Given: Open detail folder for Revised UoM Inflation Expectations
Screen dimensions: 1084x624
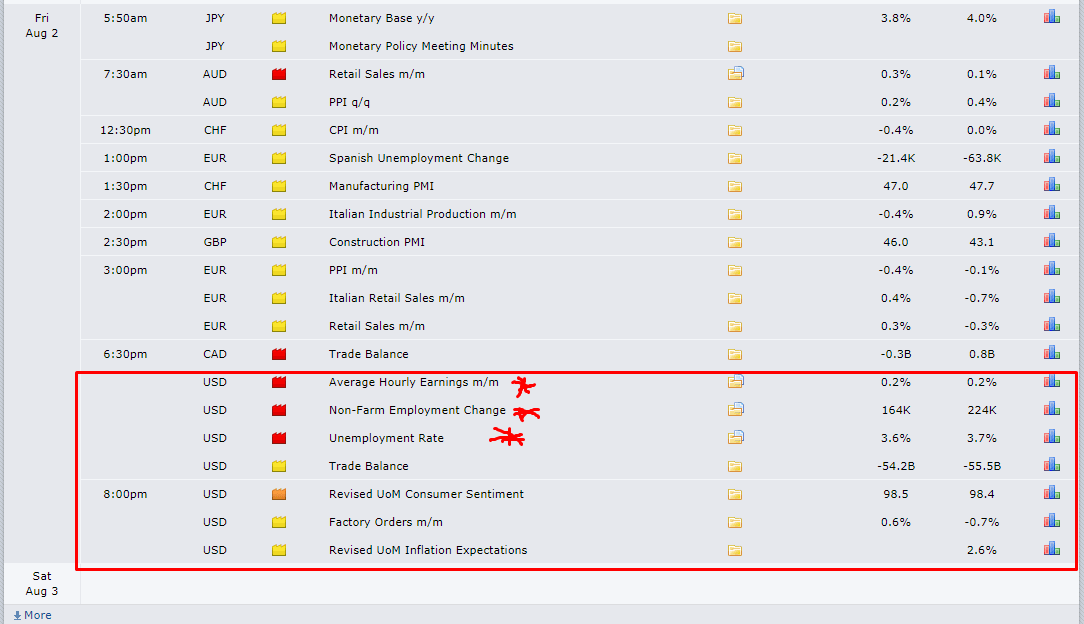Looking at the screenshot, I should tap(735, 551).
